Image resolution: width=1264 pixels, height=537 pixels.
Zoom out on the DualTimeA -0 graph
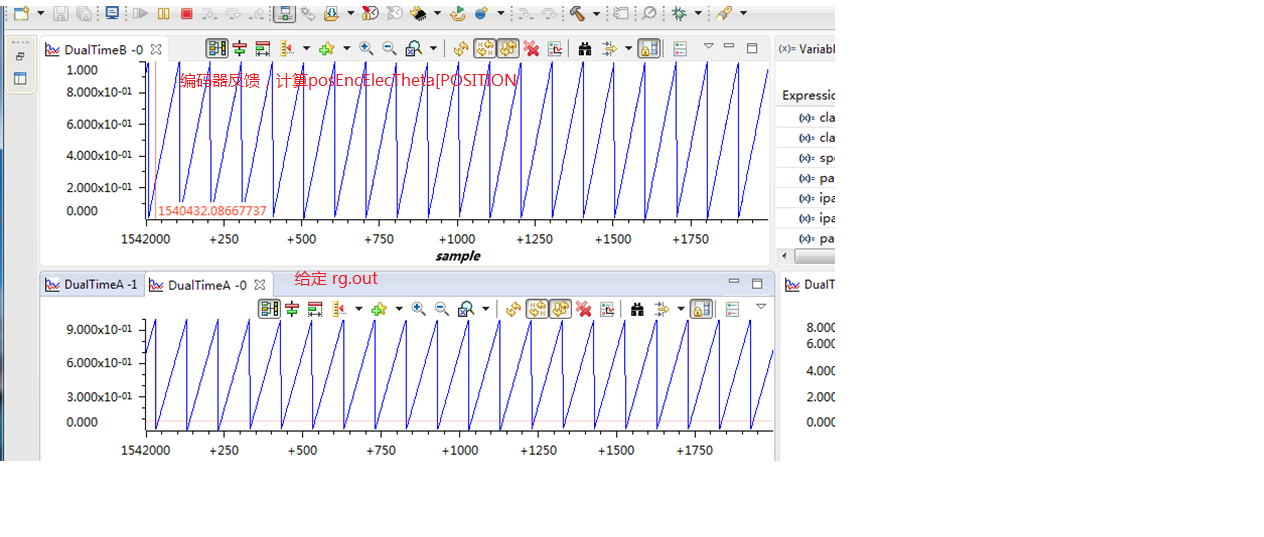(441, 309)
